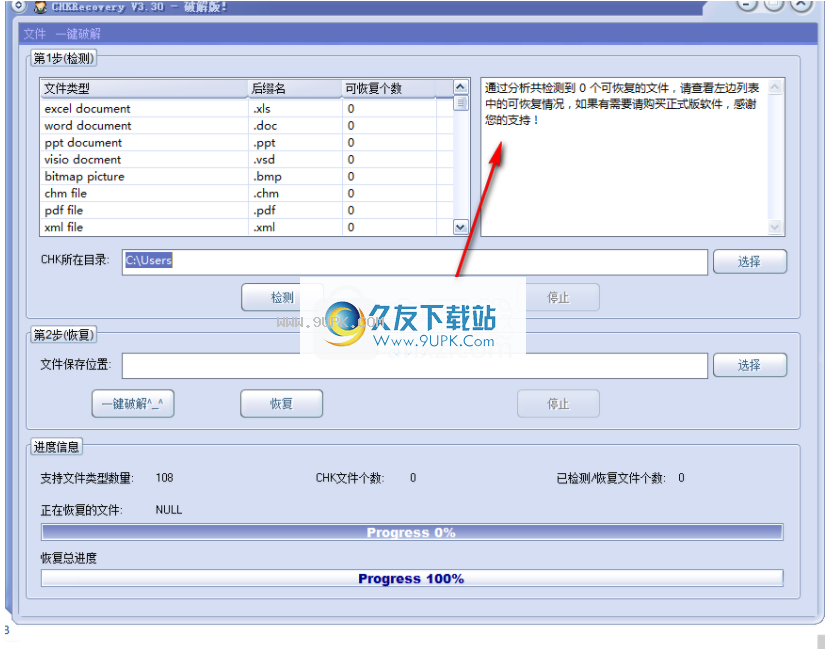
Task: Select the visio docment row
Action: coord(247,160)
